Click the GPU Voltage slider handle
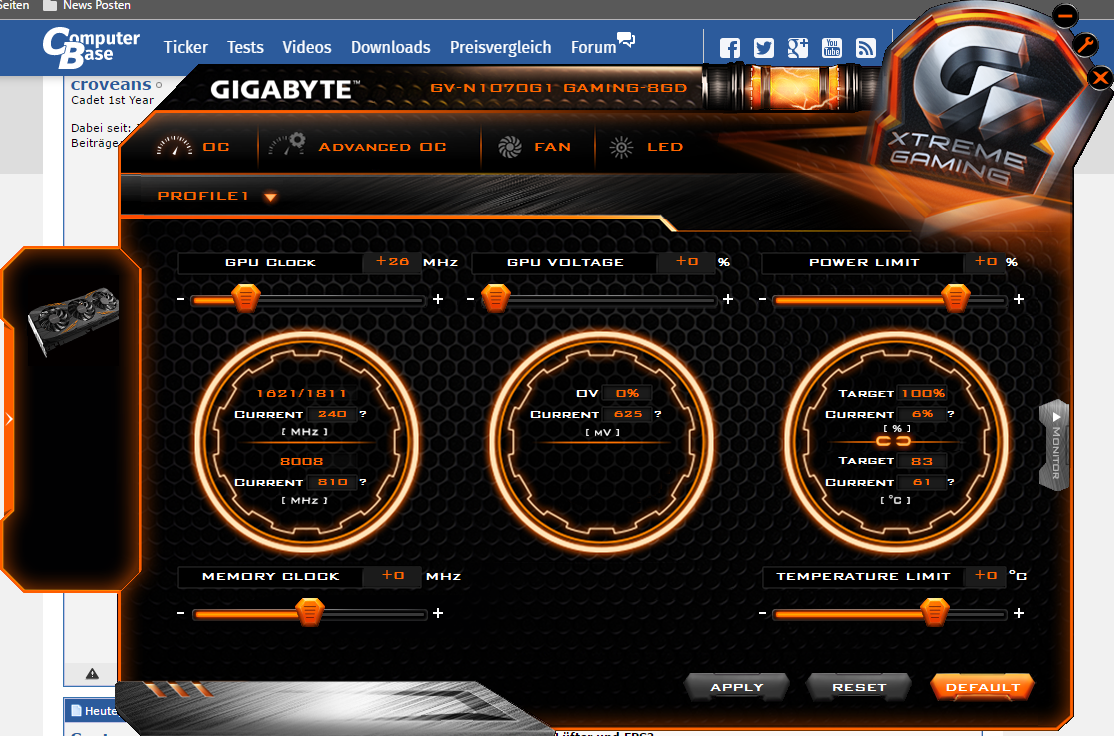 496,298
